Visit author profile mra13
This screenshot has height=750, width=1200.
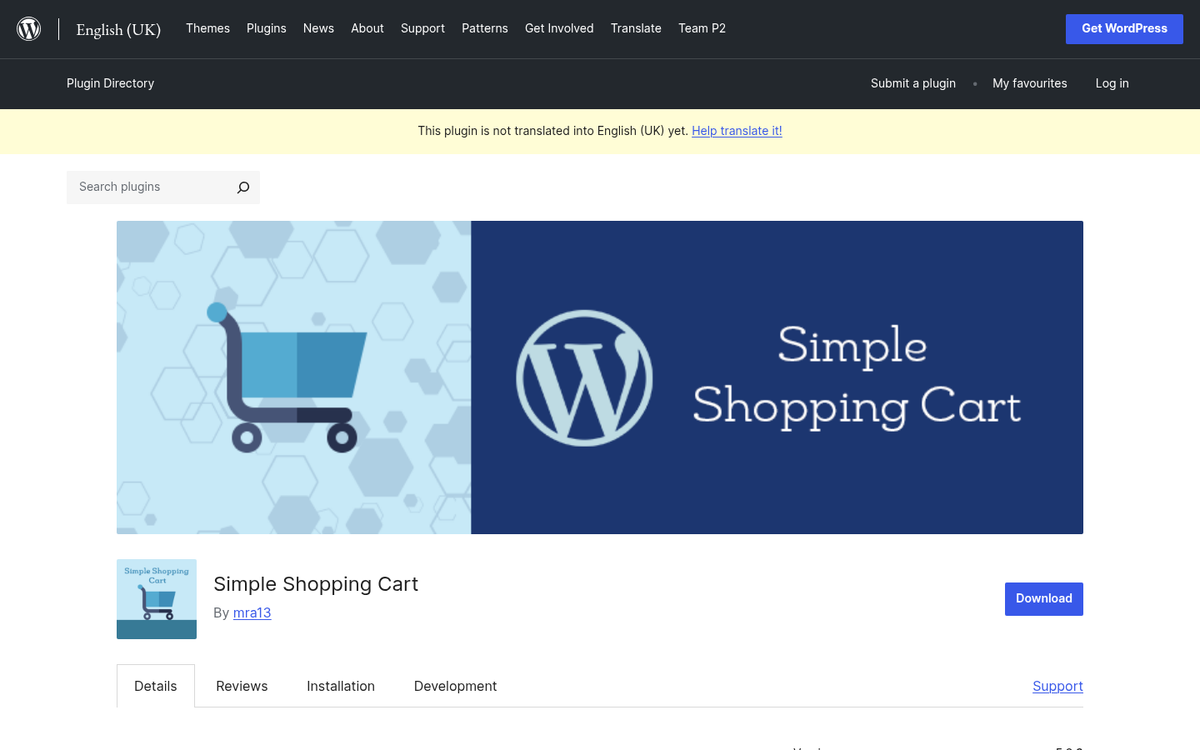[x=252, y=612]
